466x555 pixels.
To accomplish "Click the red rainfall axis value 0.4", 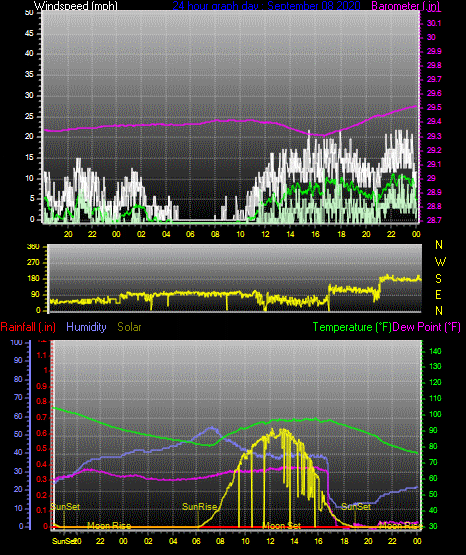I will pos(42,464).
